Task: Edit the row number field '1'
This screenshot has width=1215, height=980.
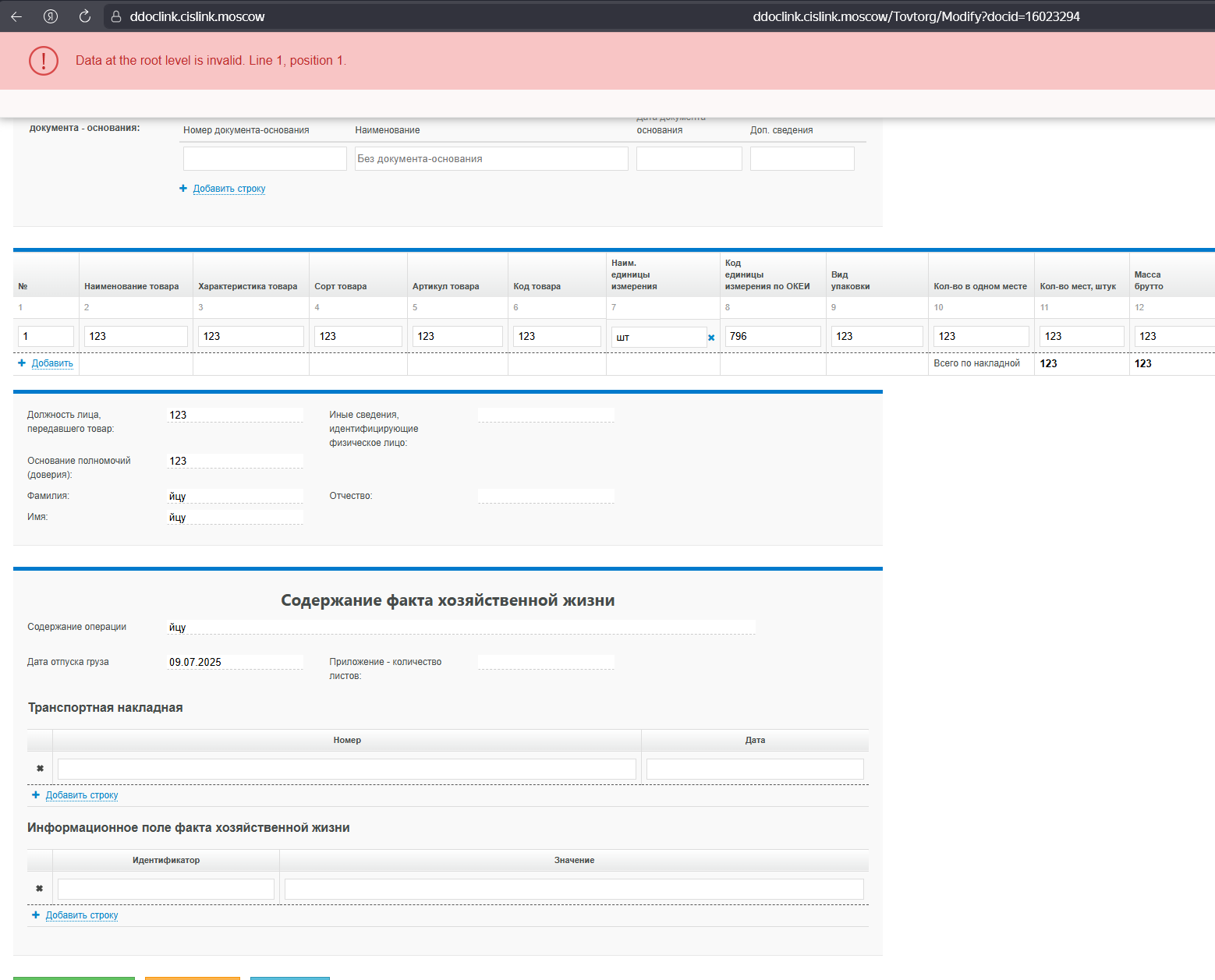Action: point(46,336)
